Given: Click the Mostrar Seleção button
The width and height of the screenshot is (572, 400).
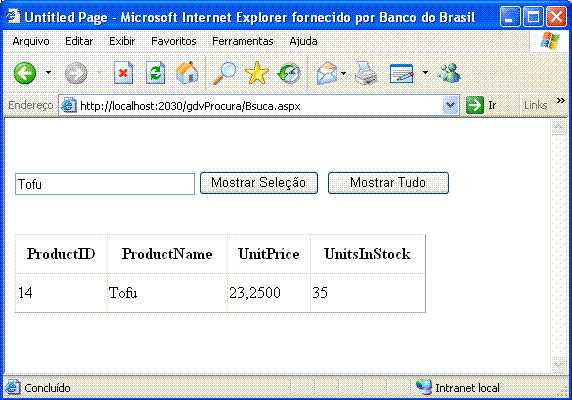Looking at the screenshot, I should [259, 183].
